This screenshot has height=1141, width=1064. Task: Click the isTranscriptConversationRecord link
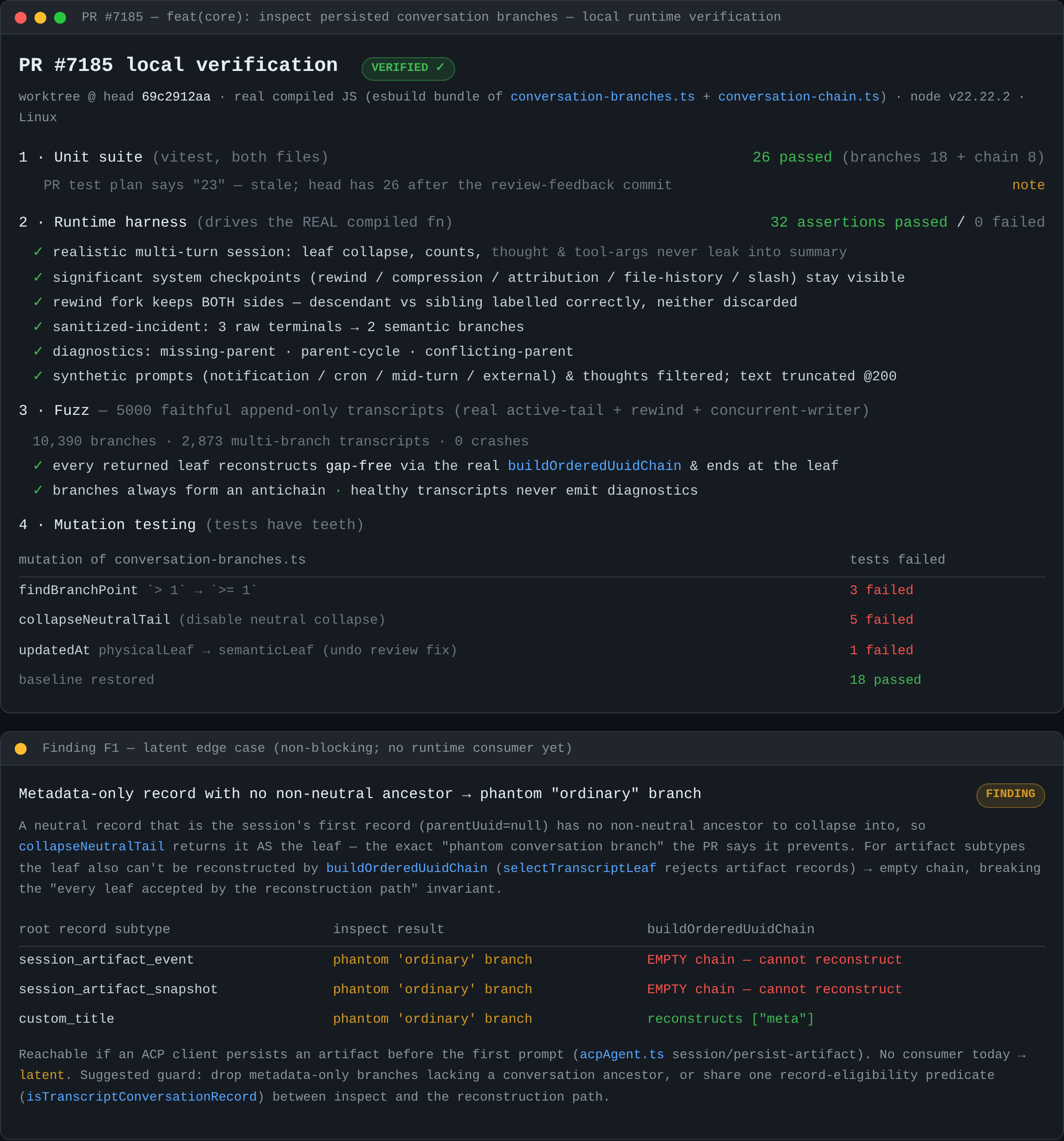pyautogui.click(x=142, y=1097)
